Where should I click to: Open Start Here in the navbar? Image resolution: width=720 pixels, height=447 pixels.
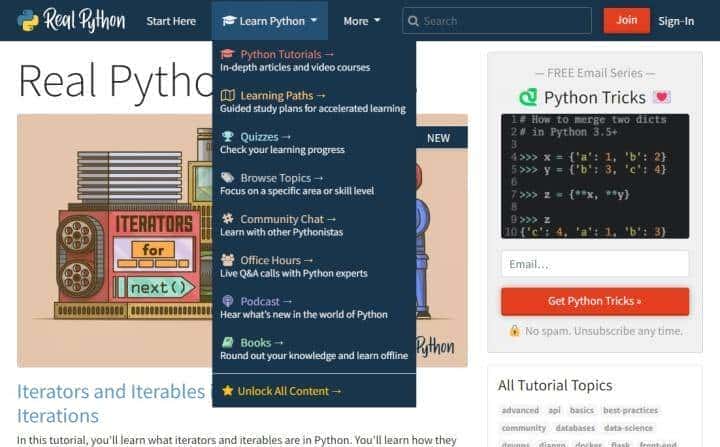171,21
